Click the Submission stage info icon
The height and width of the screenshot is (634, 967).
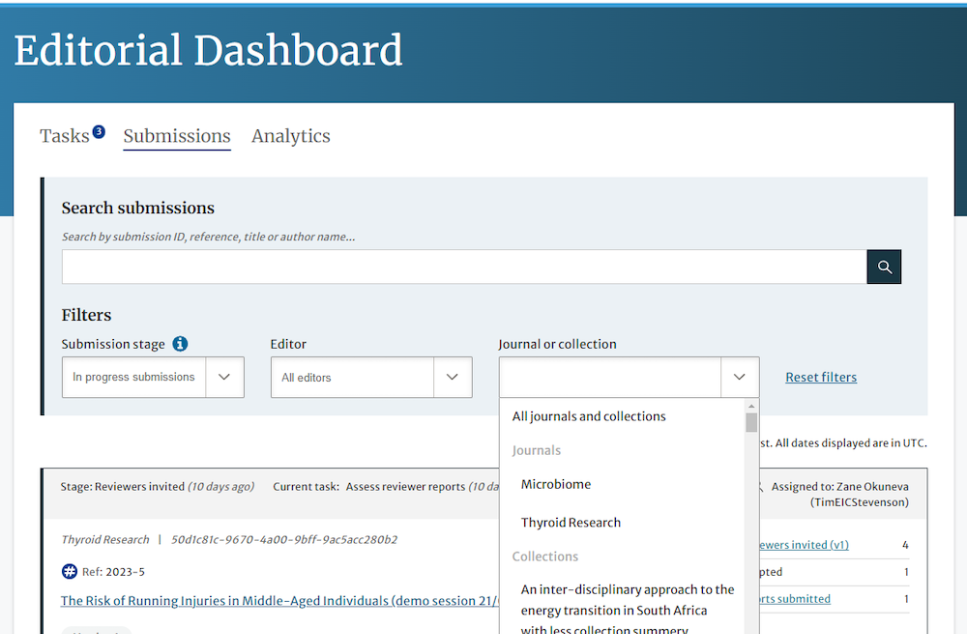click(x=180, y=344)
